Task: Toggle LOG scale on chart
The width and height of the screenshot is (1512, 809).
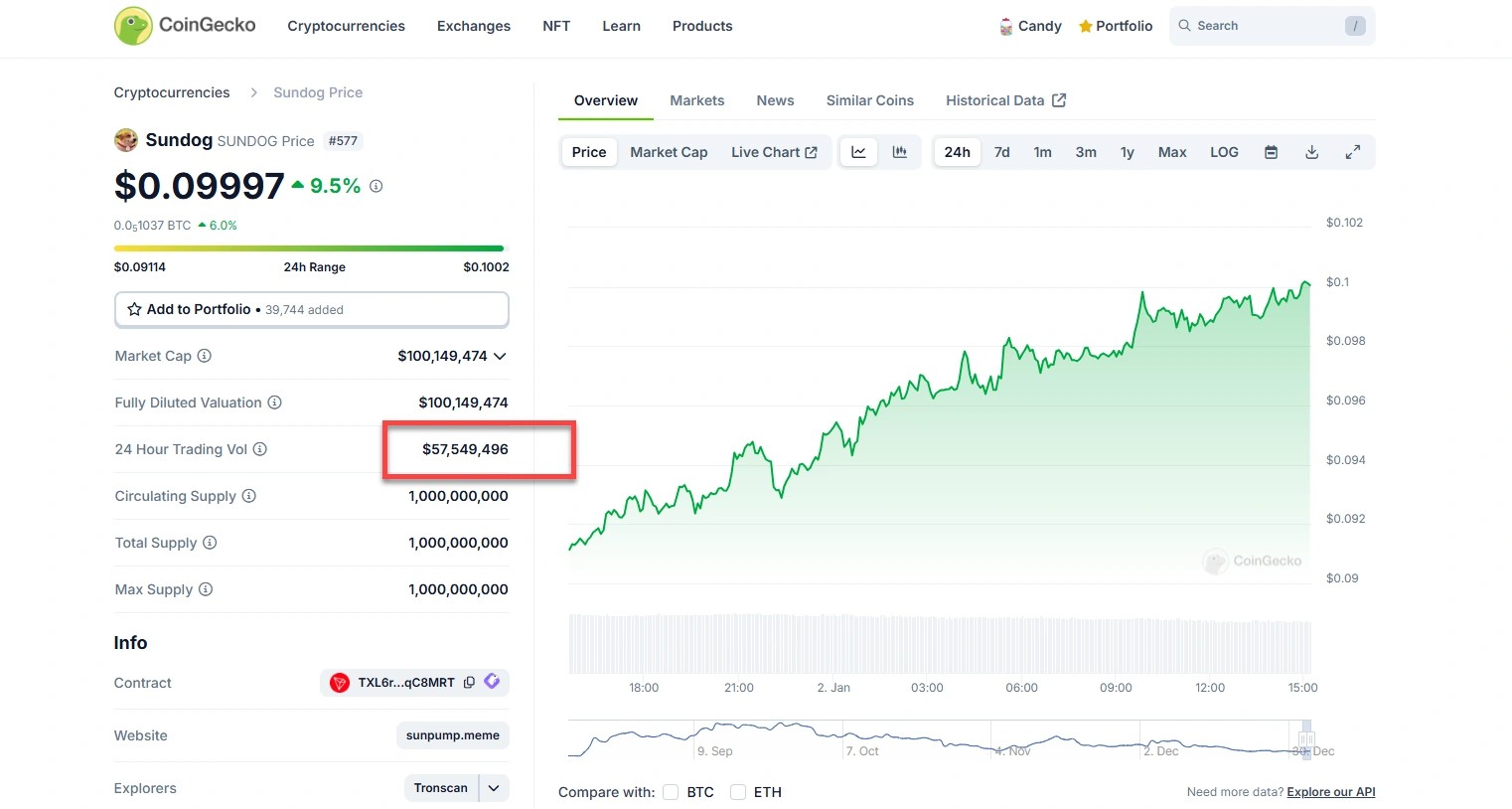Action: [x=1224, y=152]
